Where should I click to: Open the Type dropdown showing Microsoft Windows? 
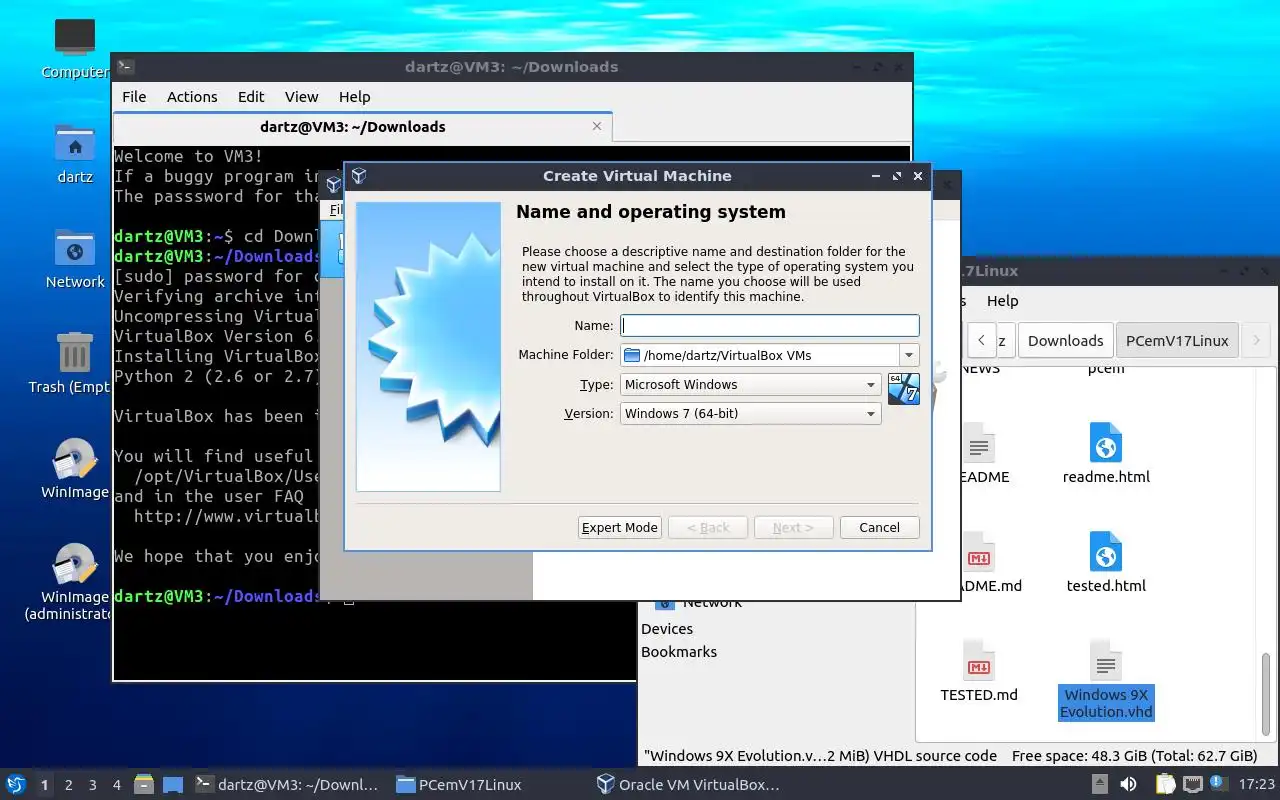(750, 384)
